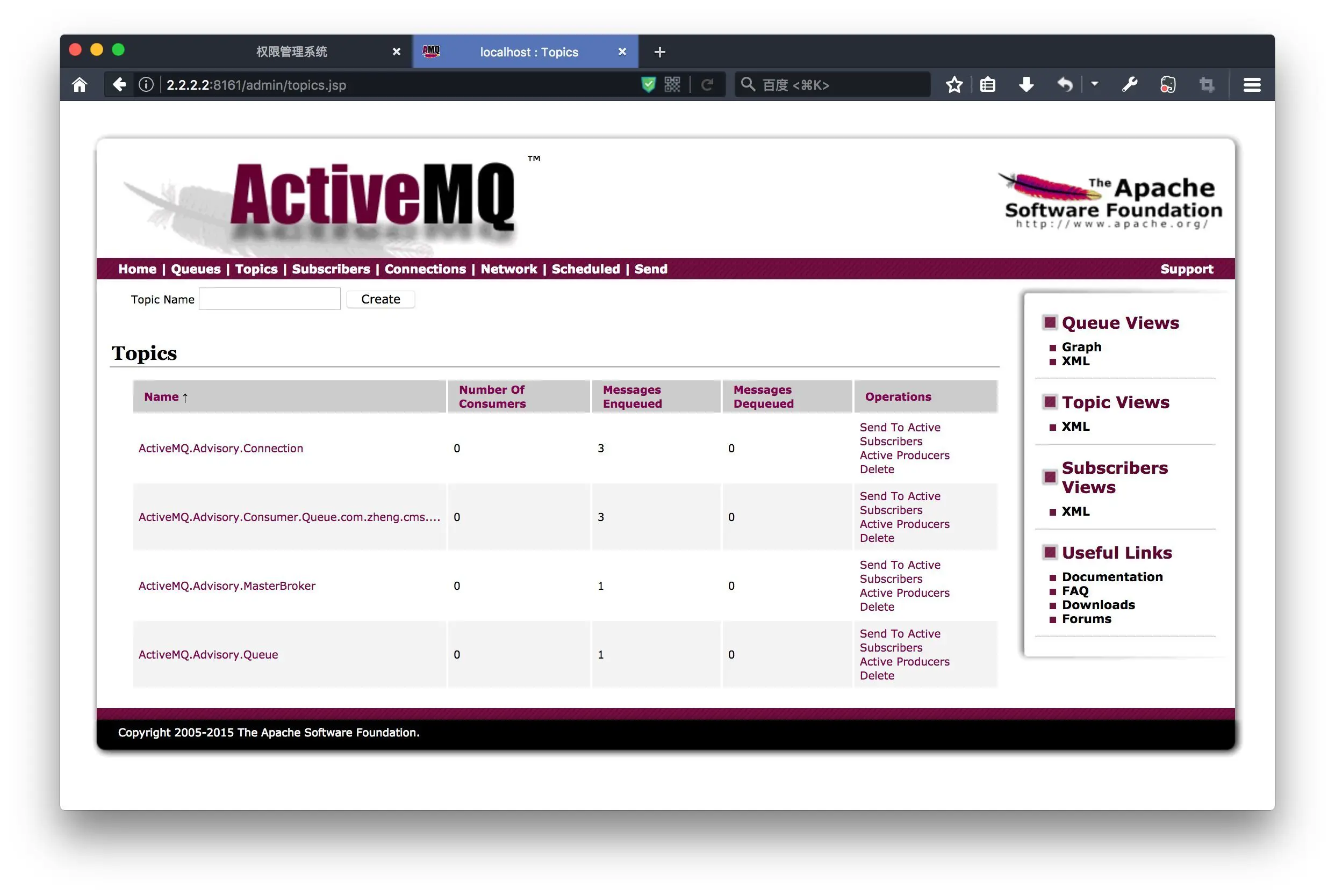Image resolution: width=1335 pixels, height=896 pixels.
Task: Open the Queues navigation item
Action: [x=196, y=269]
